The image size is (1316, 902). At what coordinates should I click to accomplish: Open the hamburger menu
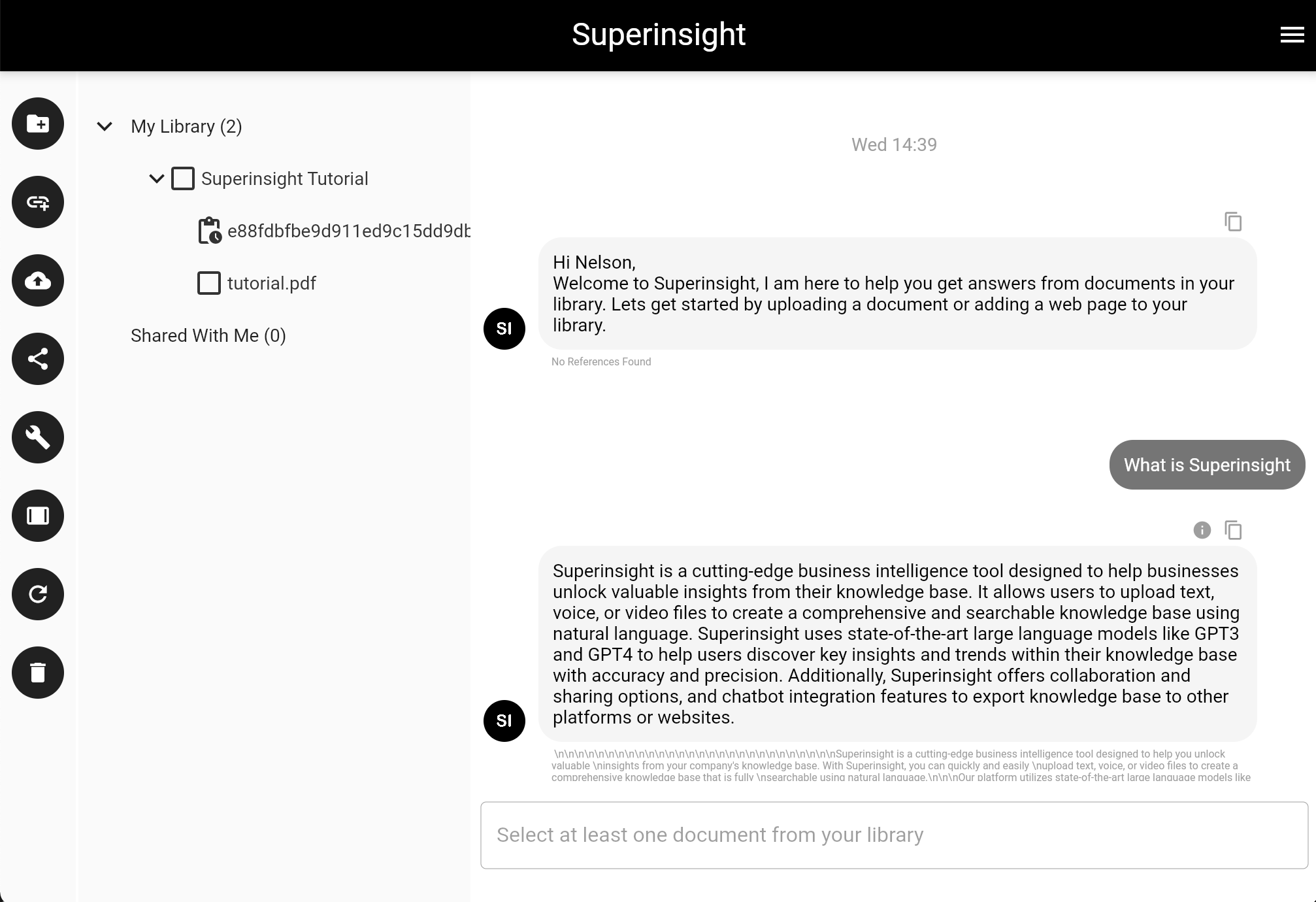tap(1292, 35)
